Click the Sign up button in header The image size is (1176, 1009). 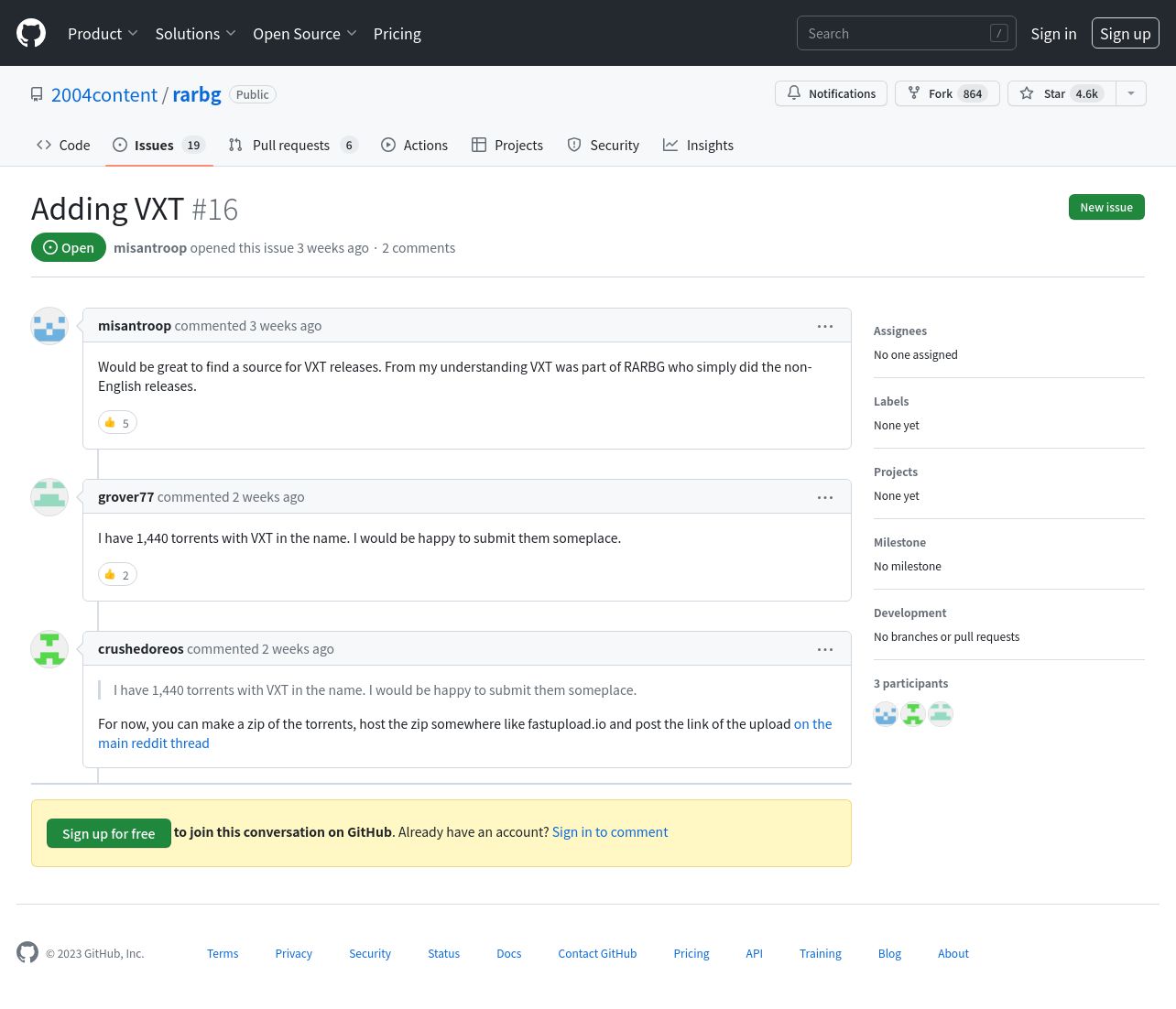(1125, 33)
